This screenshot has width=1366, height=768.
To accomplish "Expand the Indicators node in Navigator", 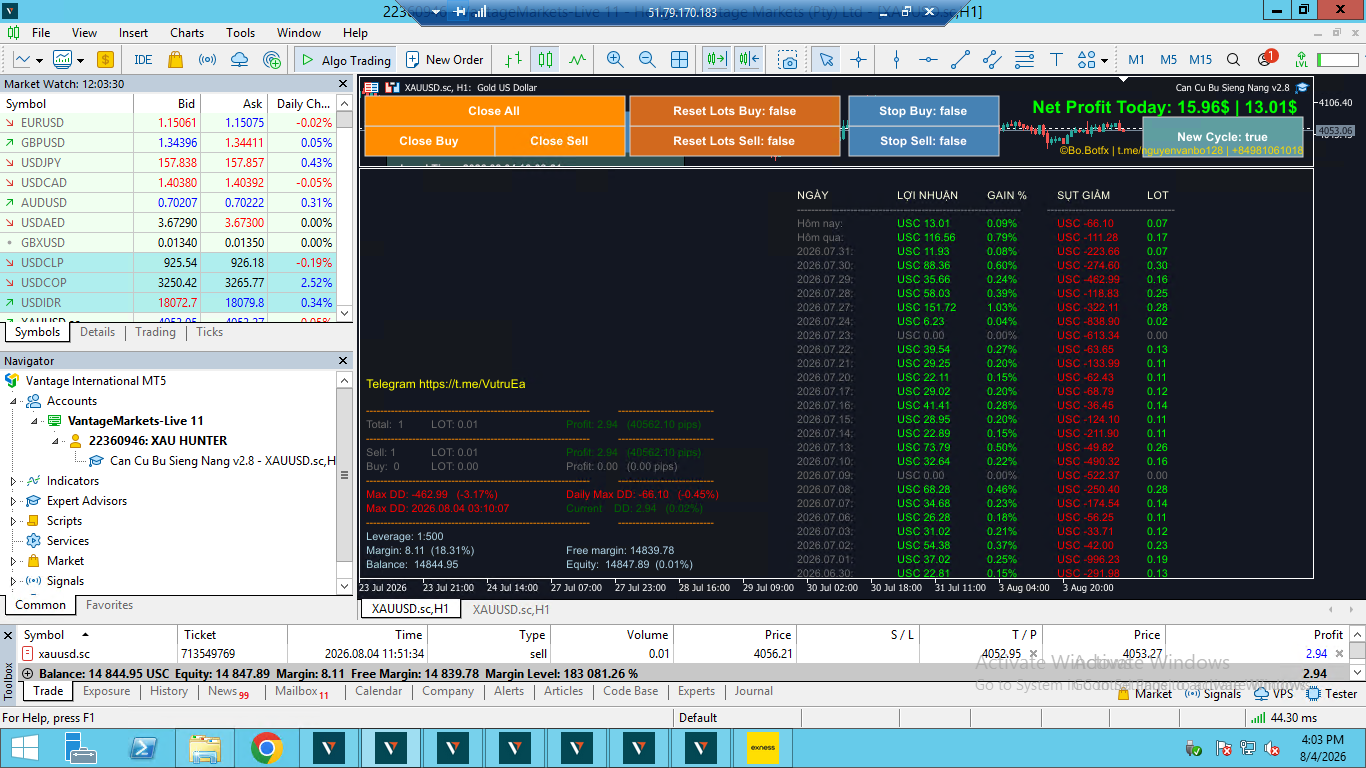I will [14, 481].
